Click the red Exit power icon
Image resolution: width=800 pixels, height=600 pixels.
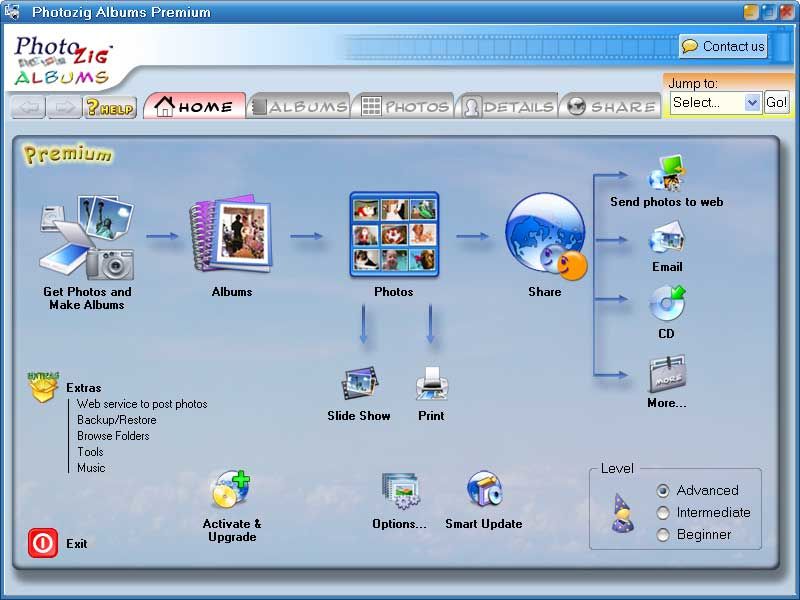[x=43, y=543]
